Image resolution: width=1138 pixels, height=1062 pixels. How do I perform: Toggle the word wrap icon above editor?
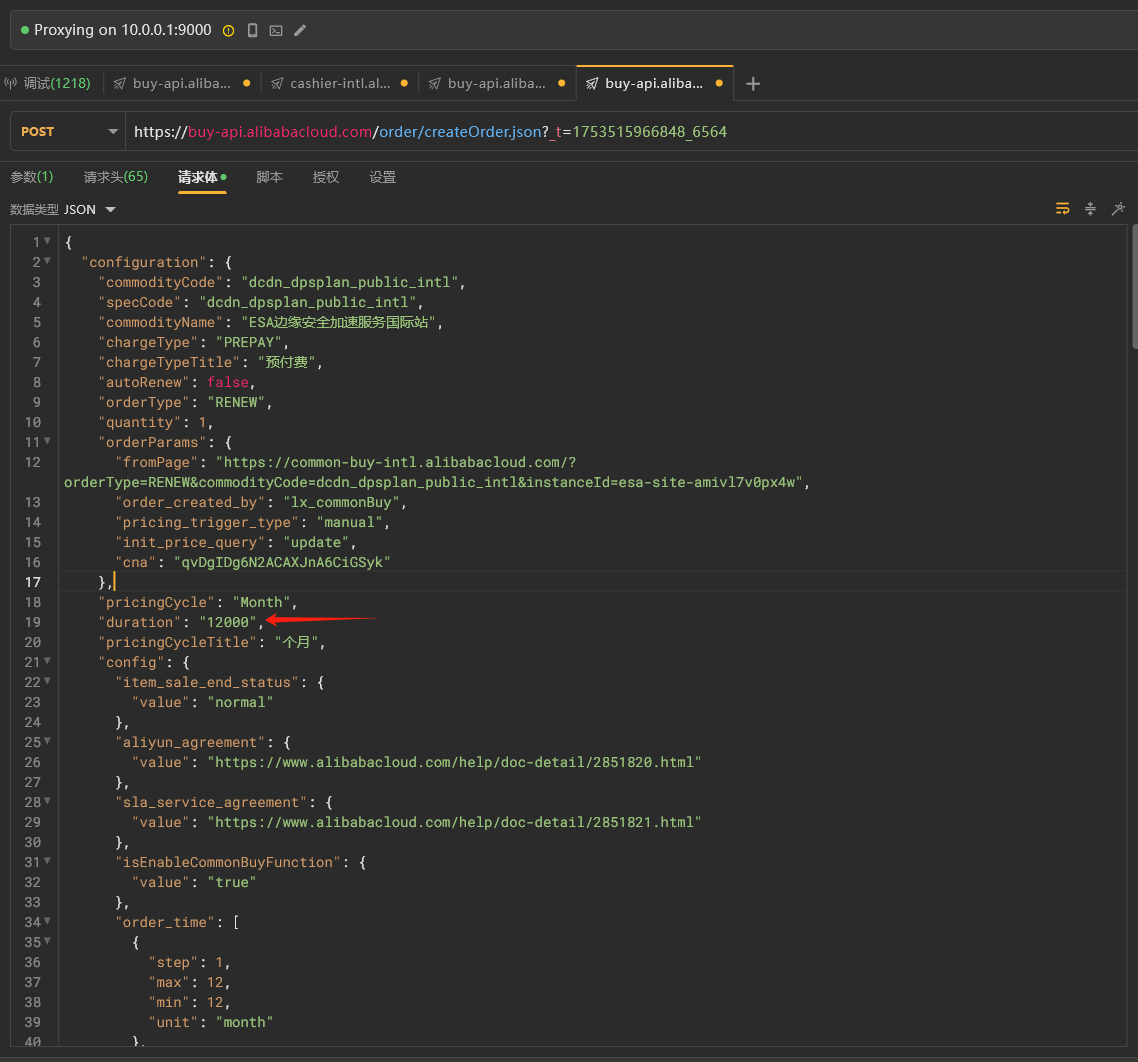(x=1063, y=209)
